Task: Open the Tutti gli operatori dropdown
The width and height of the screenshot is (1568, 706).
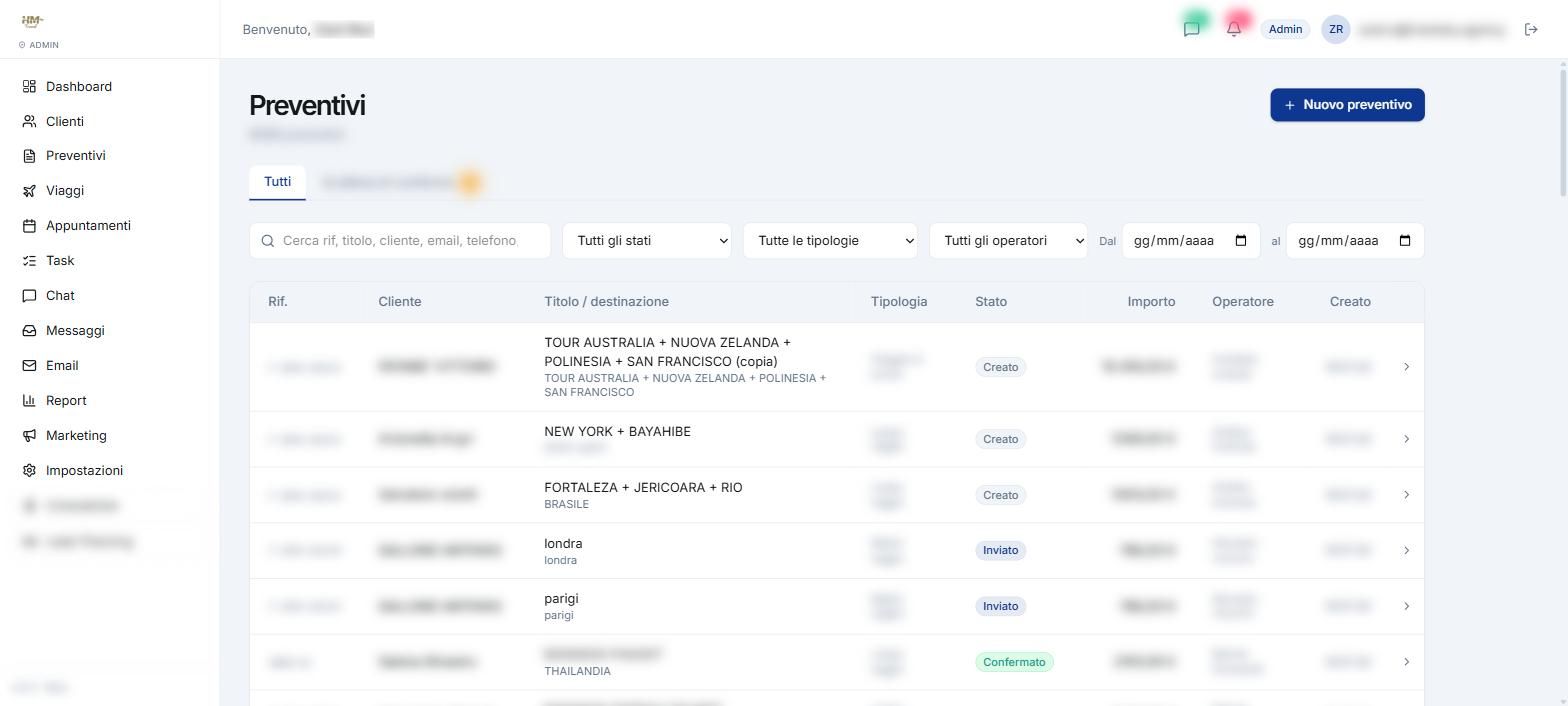Action: pyautogui.click(x=1008, y=241)
